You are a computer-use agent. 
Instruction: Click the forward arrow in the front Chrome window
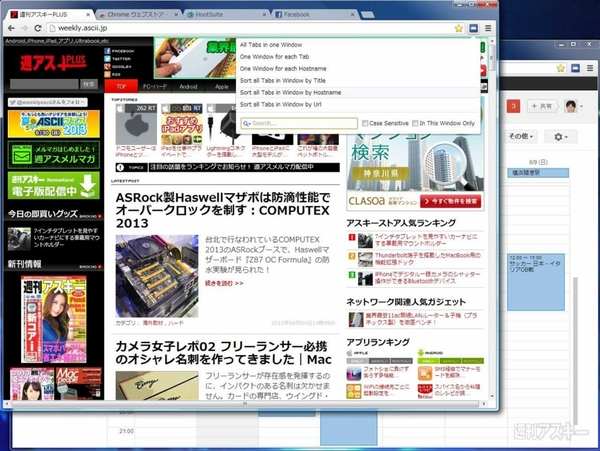pos(24,28)
